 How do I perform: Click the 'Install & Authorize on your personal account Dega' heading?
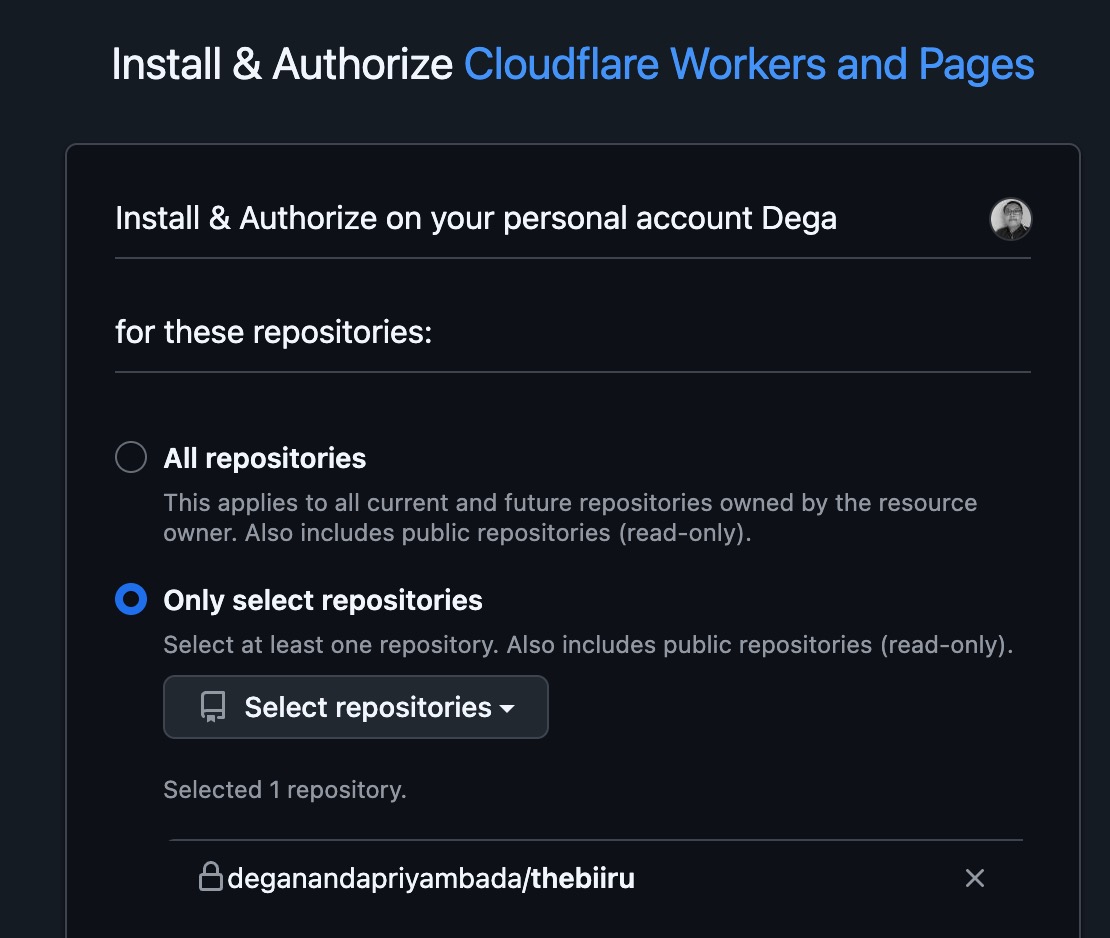tap(476, 219)
